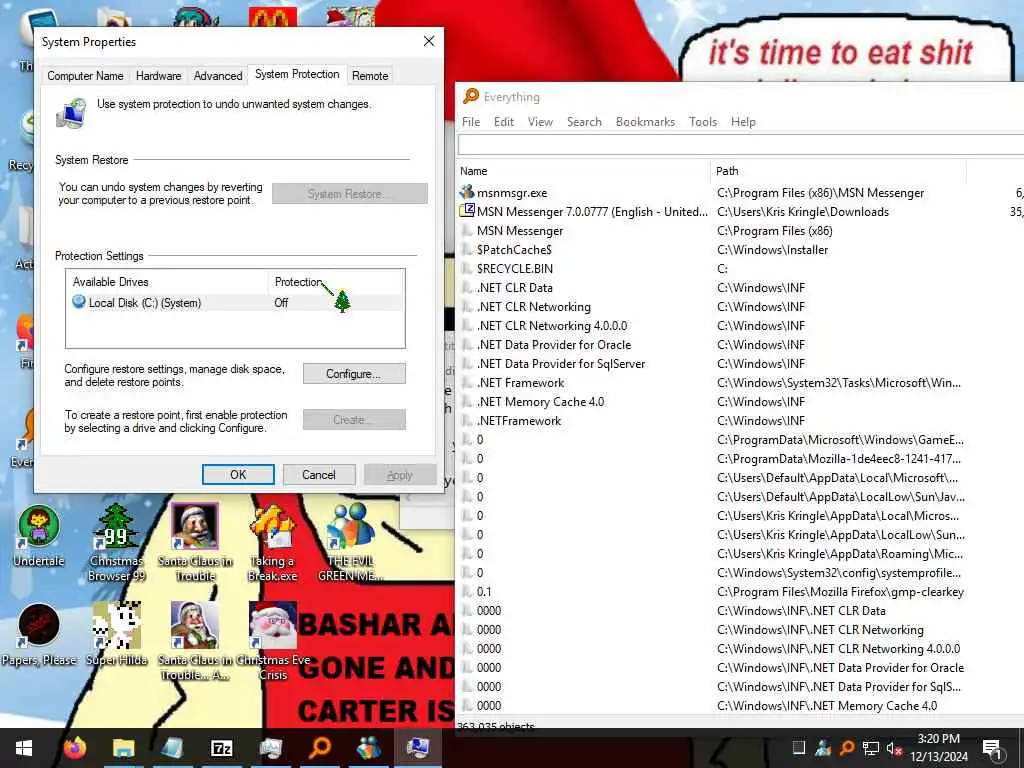This screenshot has height=768, width=1024.
Task: Click path C:\Program Files\Mozilla Firefox\gmp-clearkey
Action: point(840,592)
